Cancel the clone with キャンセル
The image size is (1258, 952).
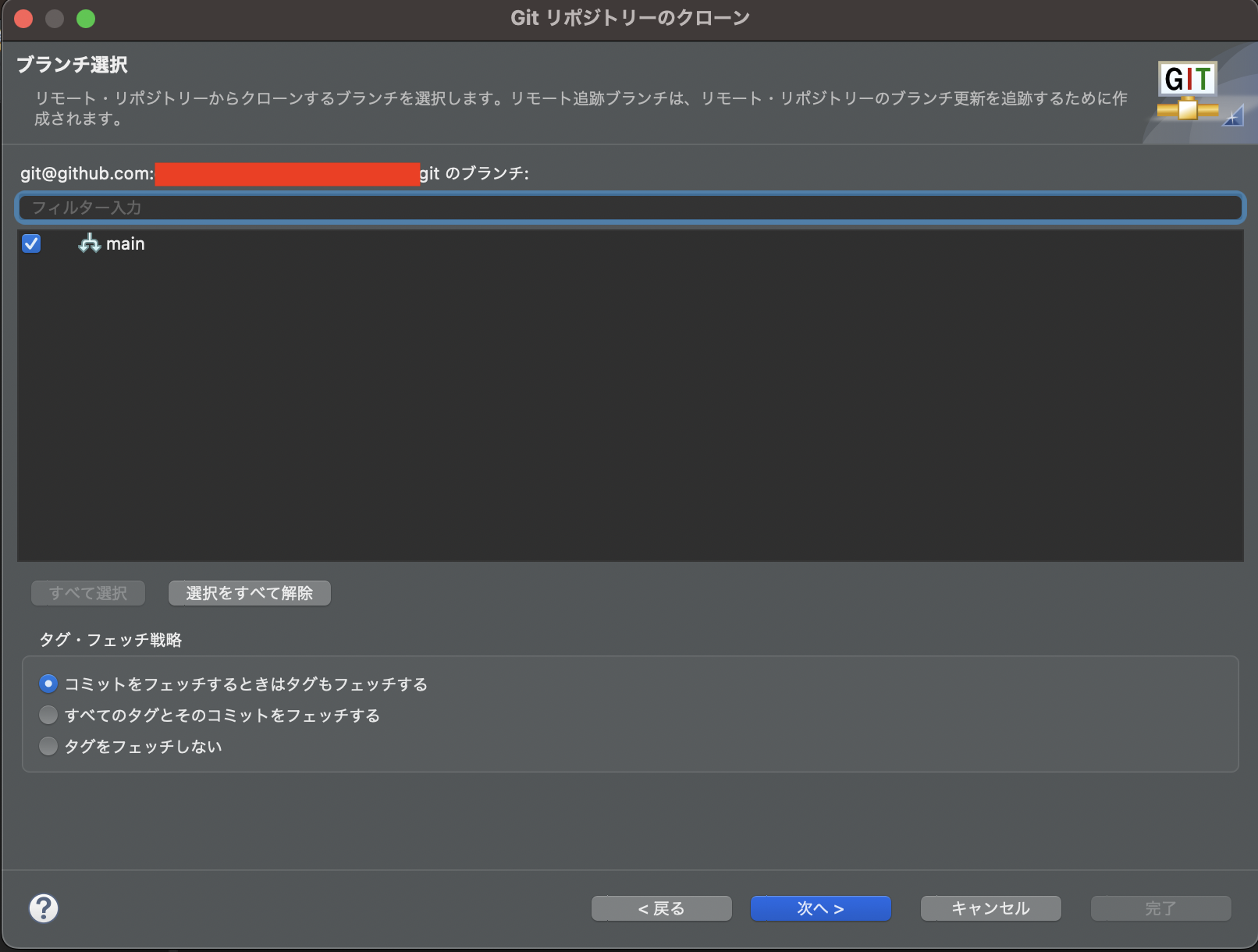pyautogui.click(x=990, y=908)
